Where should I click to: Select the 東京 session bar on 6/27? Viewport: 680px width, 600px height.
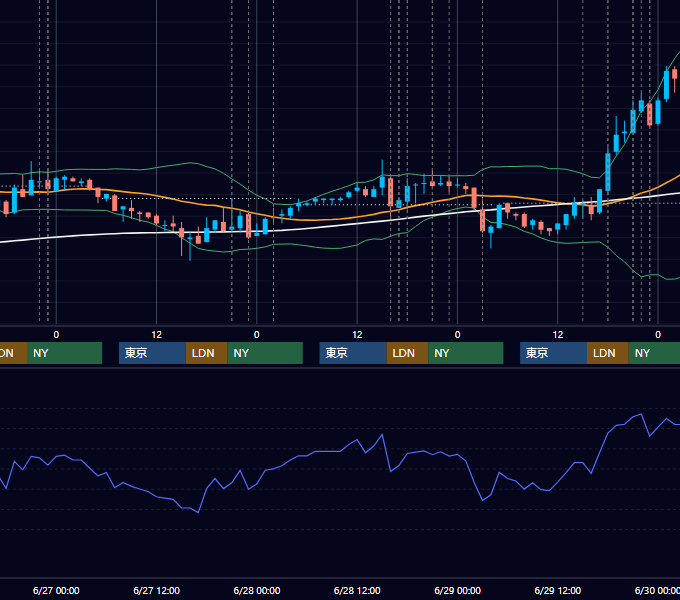[152, 353]
